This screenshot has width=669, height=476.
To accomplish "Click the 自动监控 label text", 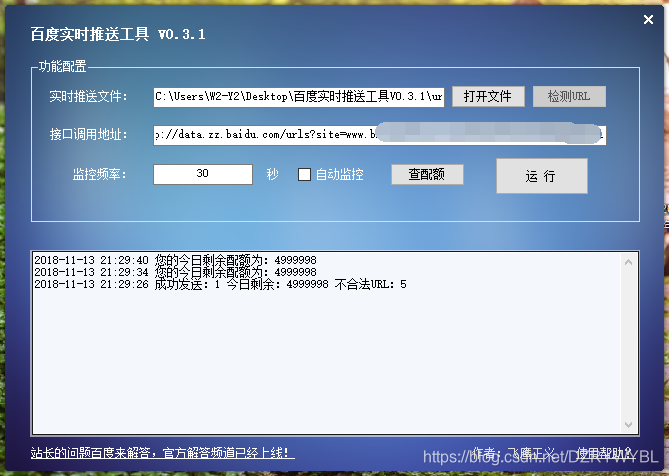I will tap(340, 174).
